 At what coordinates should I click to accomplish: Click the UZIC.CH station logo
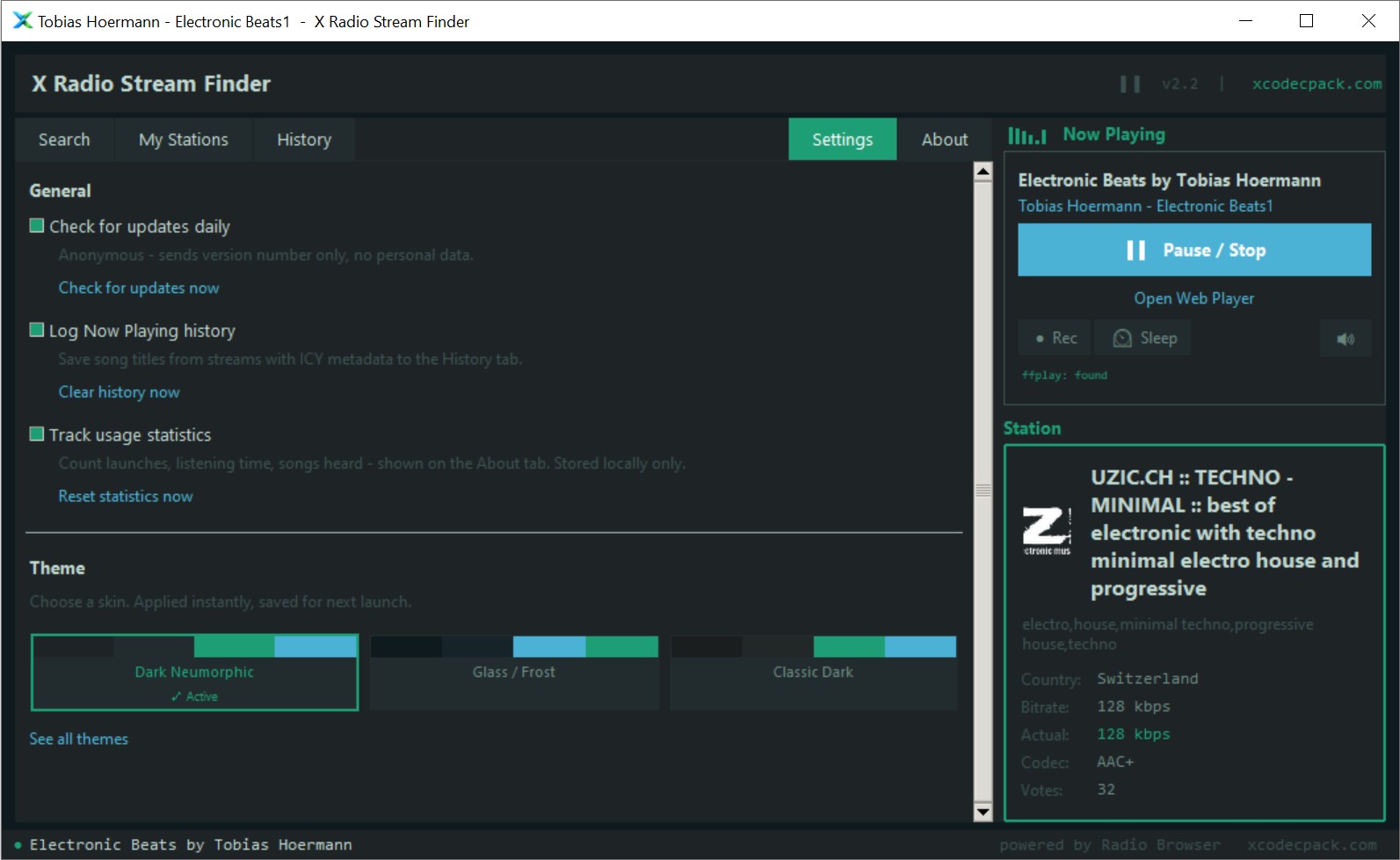click(x=1047, y=530)
